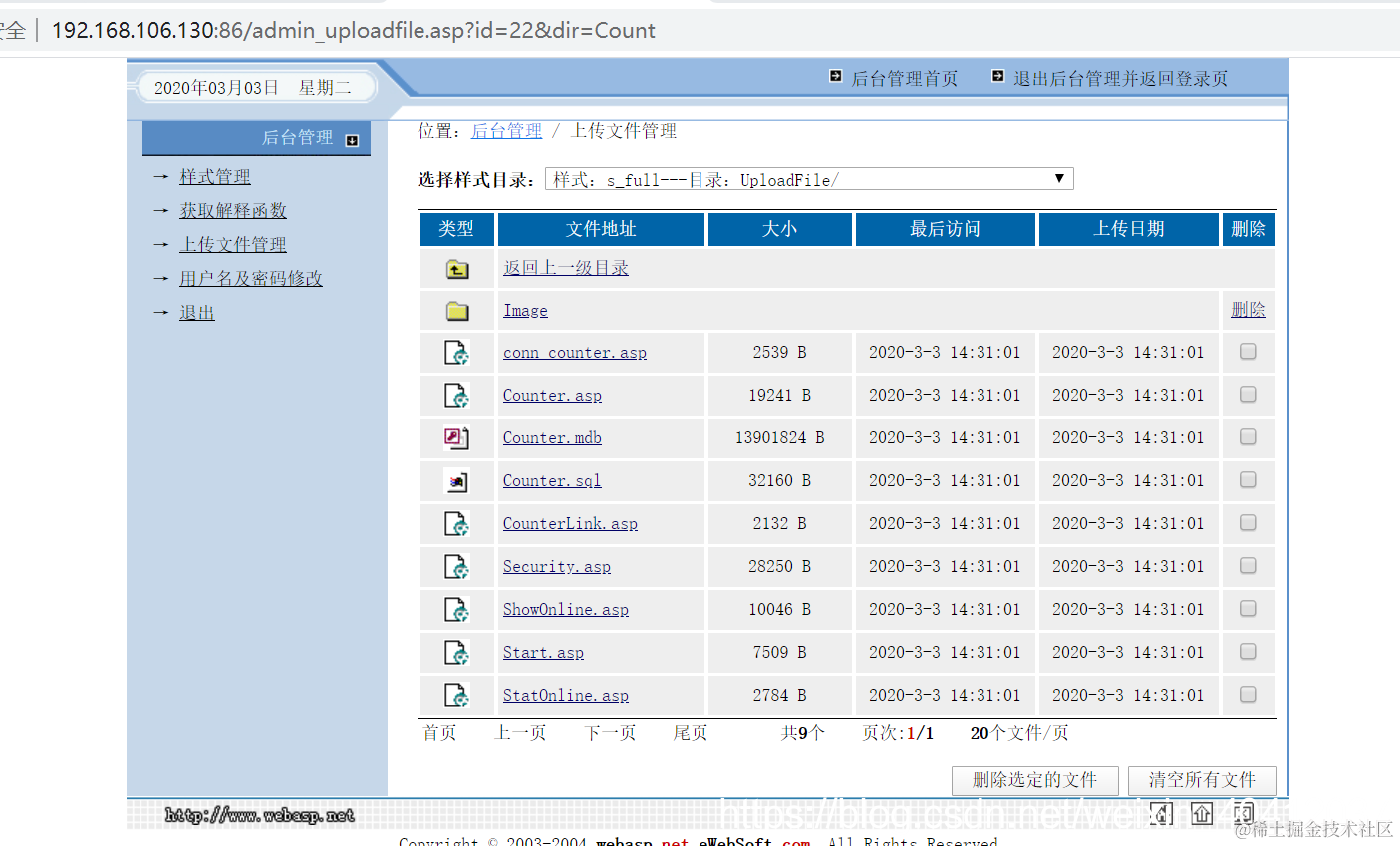The image size is (1400, 846).
Task: Open the 选择样式目录 style dropdown
Action: [x=809, y=179]
